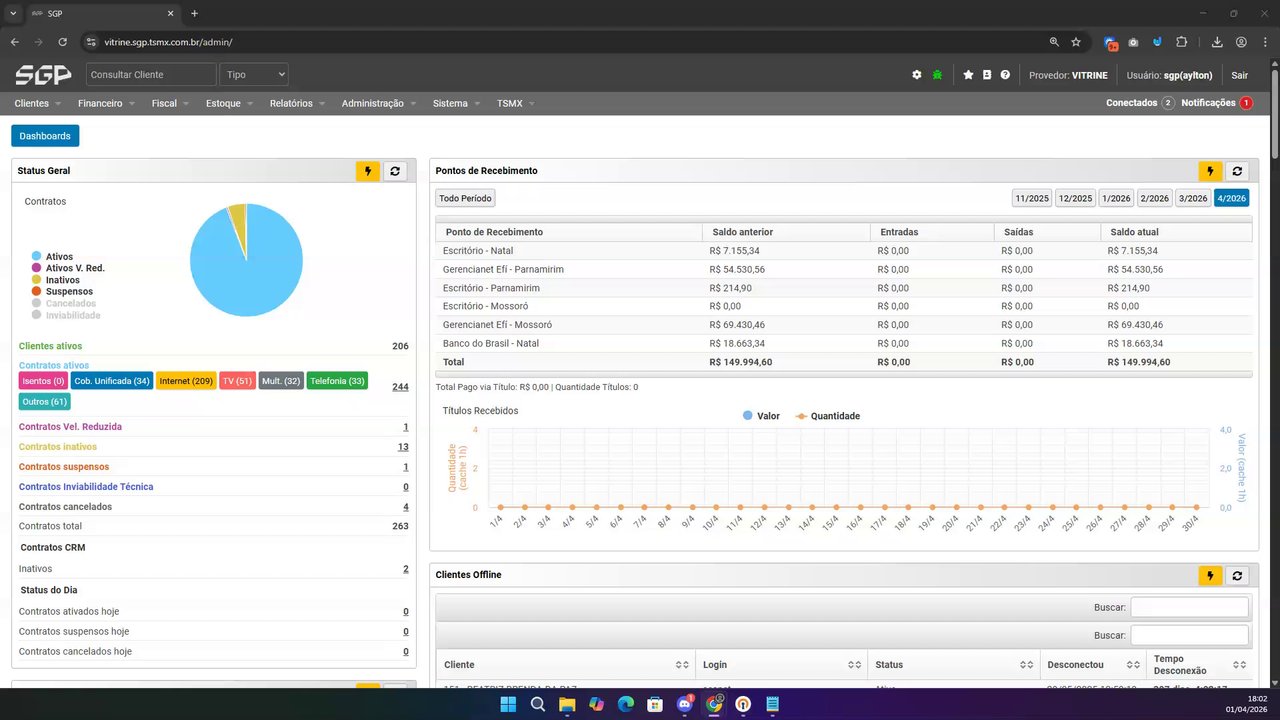Viewport: 1280px width, 720px height.
Task: Toggle Inativos legend entry in pie chart
Action: click(x=55, y=280)
